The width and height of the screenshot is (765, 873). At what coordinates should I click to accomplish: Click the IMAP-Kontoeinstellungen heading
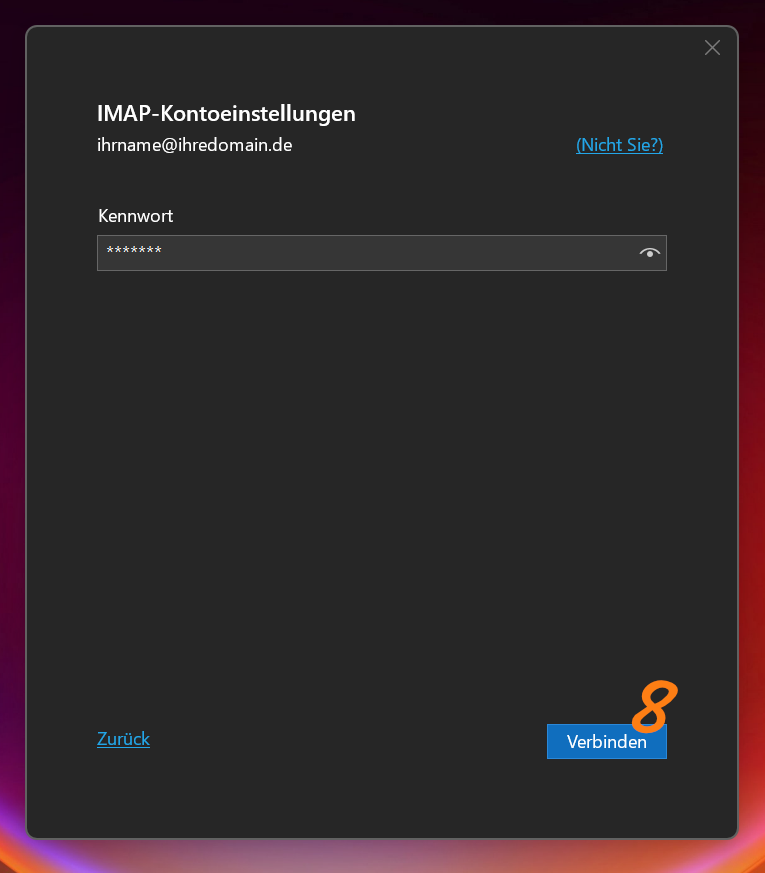[x=226, y=114]
